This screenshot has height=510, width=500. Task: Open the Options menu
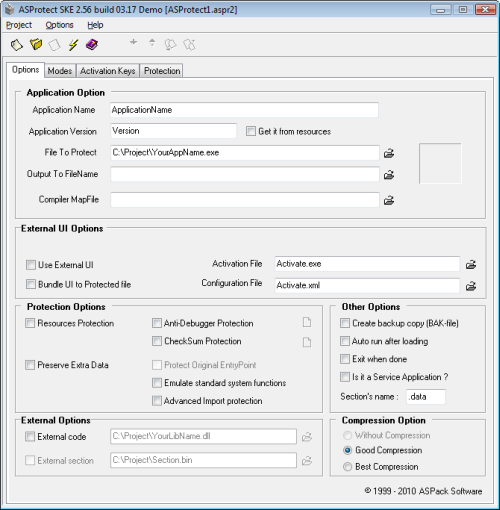coord(59,25)
